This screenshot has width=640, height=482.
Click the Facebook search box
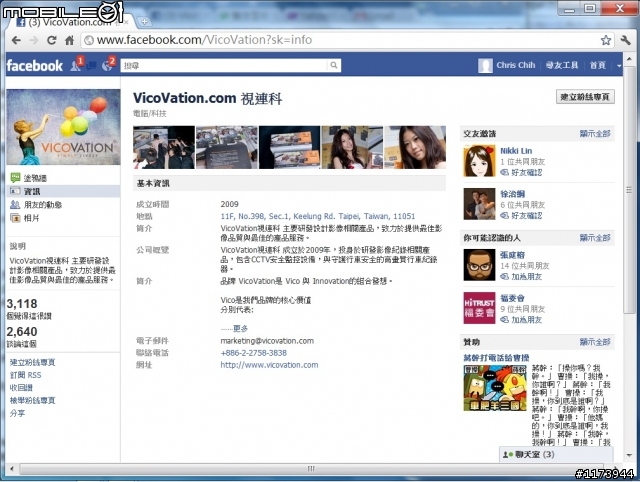[x=224, y=65]
